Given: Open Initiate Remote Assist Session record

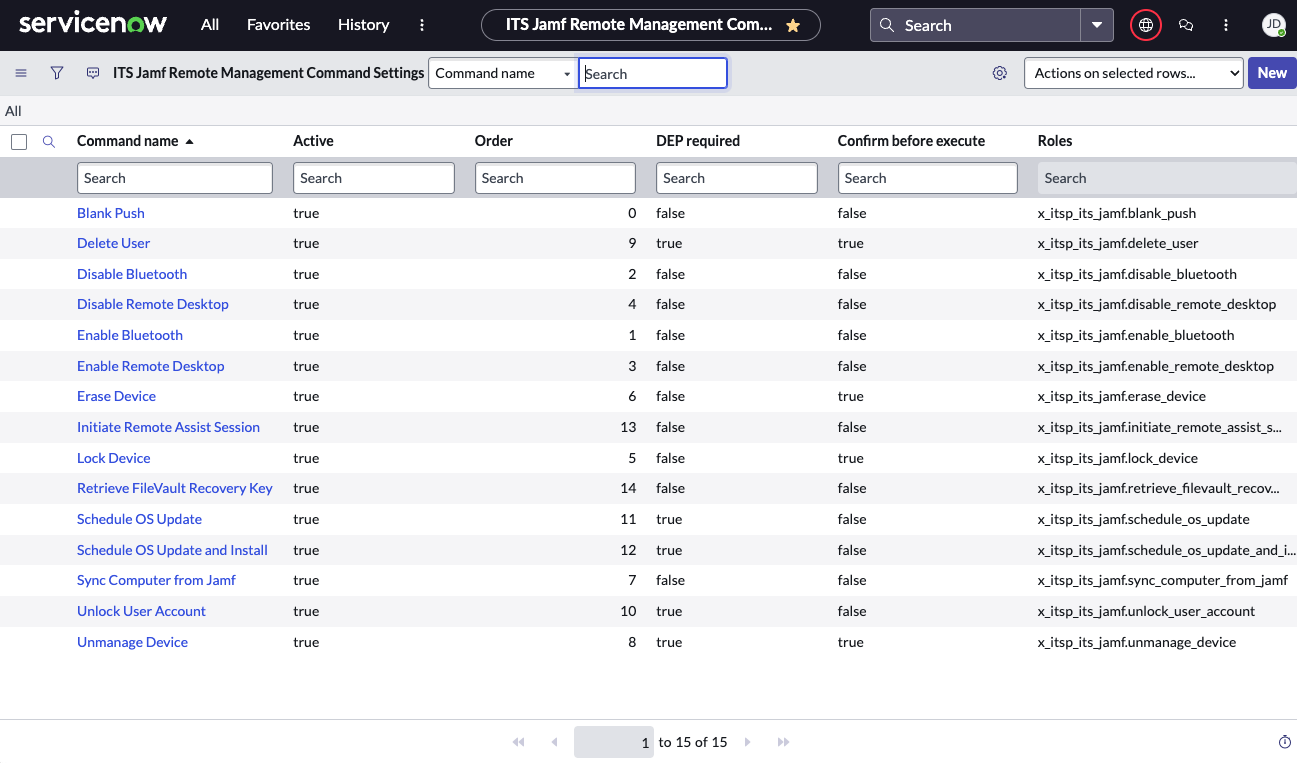Looking at the screenshot, I should click(168, 427).
